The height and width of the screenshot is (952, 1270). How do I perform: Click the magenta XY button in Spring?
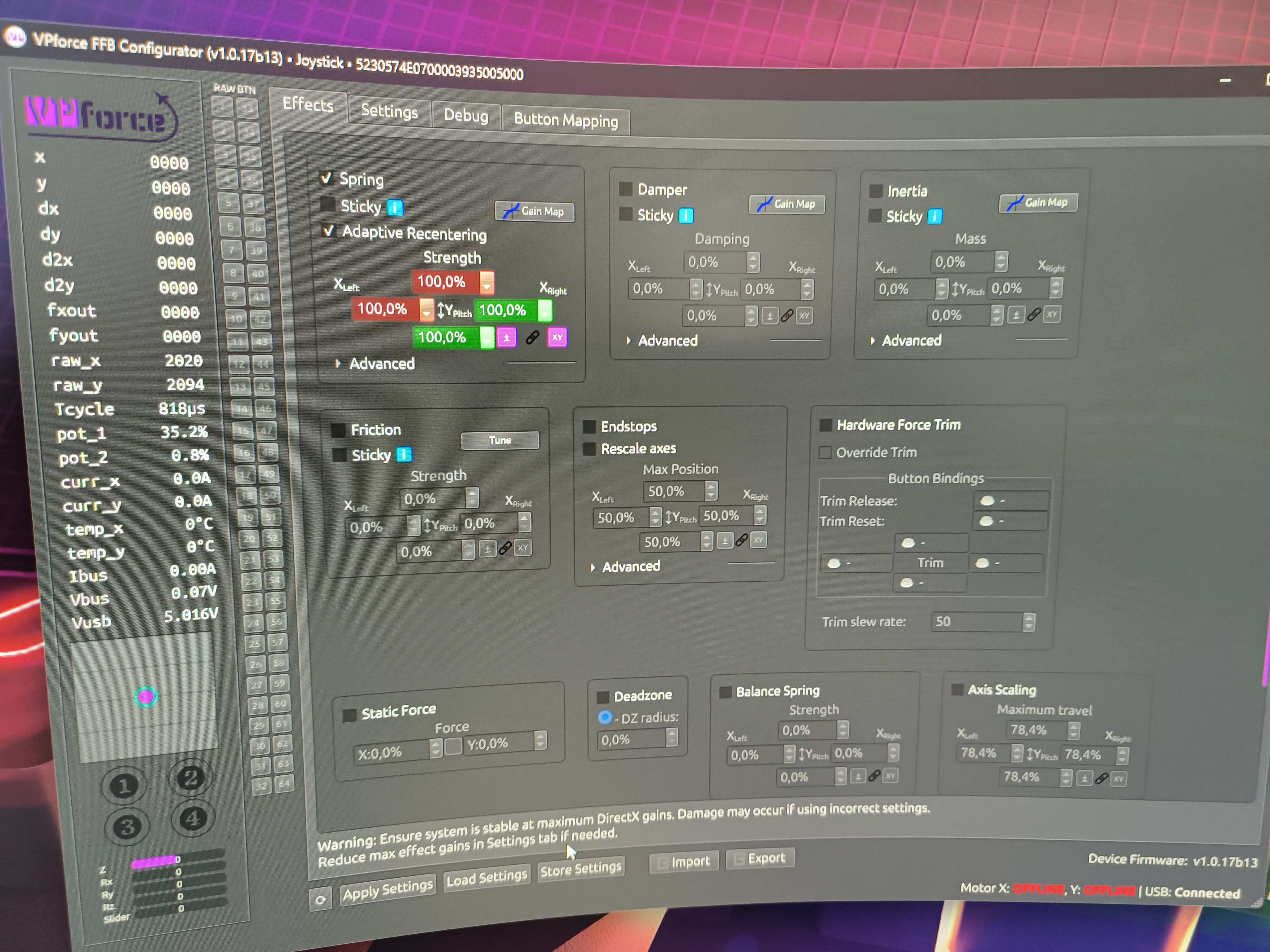pyautogui.click(x=557, y=337)
